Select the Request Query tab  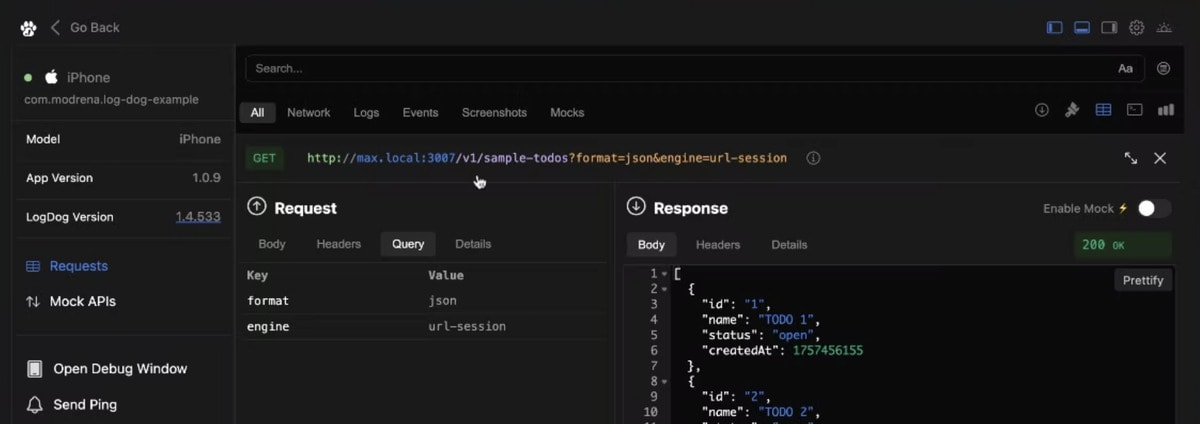pyautogui.click(x=408, y=244)
